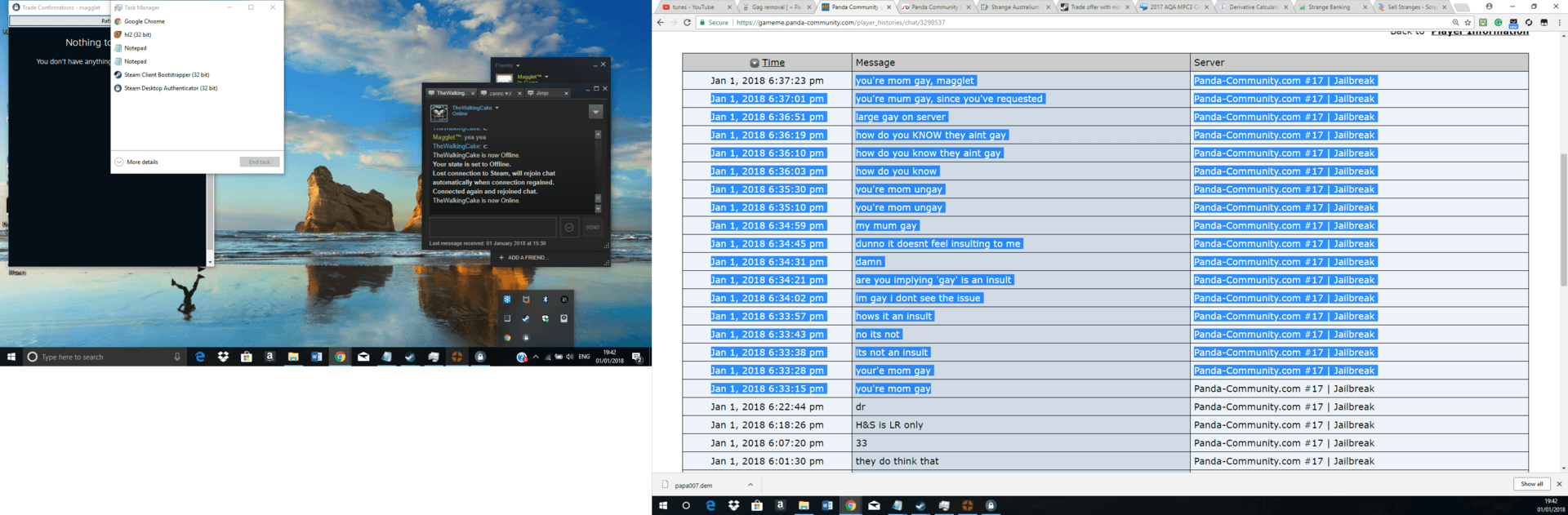Click Chrome's back navigation arrow
This screenshot has height=515, width=1568.
[661, 23]
